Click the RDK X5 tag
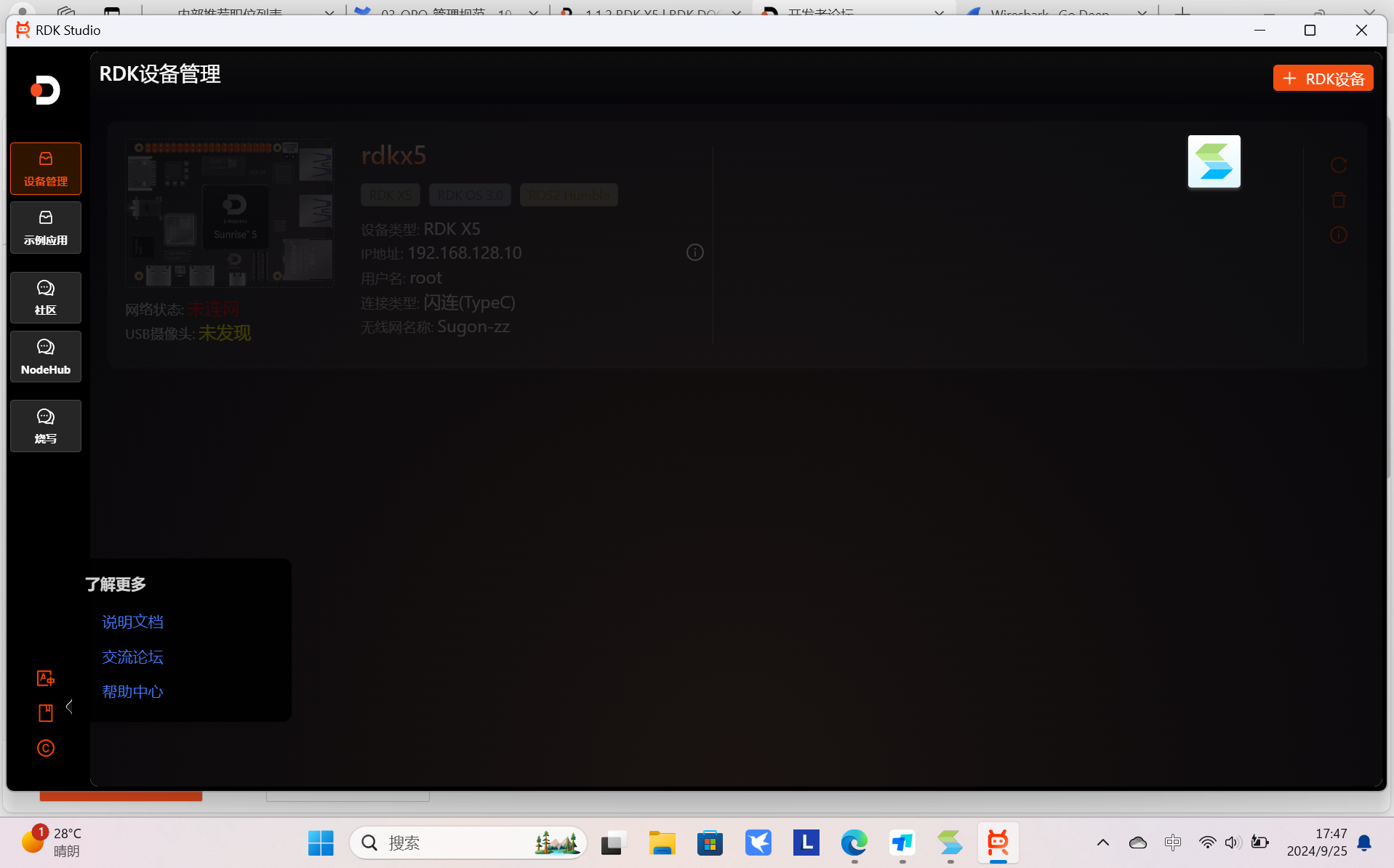 coord(390,195)
